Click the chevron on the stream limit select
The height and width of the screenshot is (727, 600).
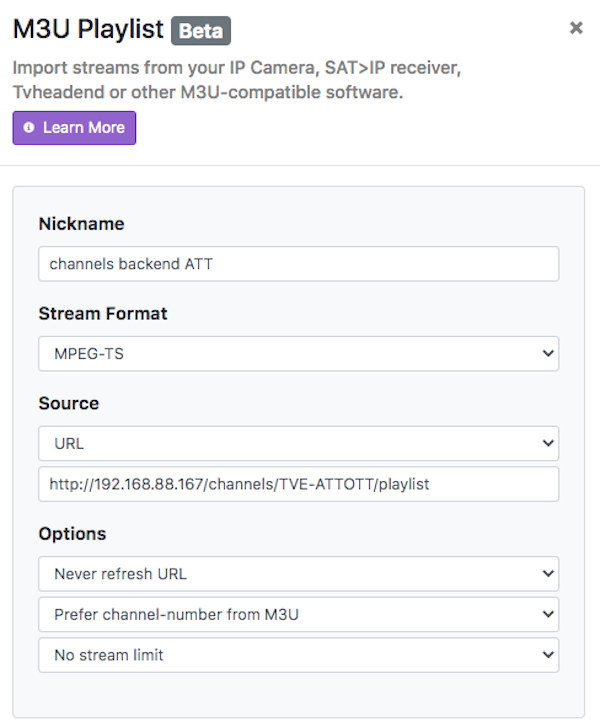(x=546, y=655)
